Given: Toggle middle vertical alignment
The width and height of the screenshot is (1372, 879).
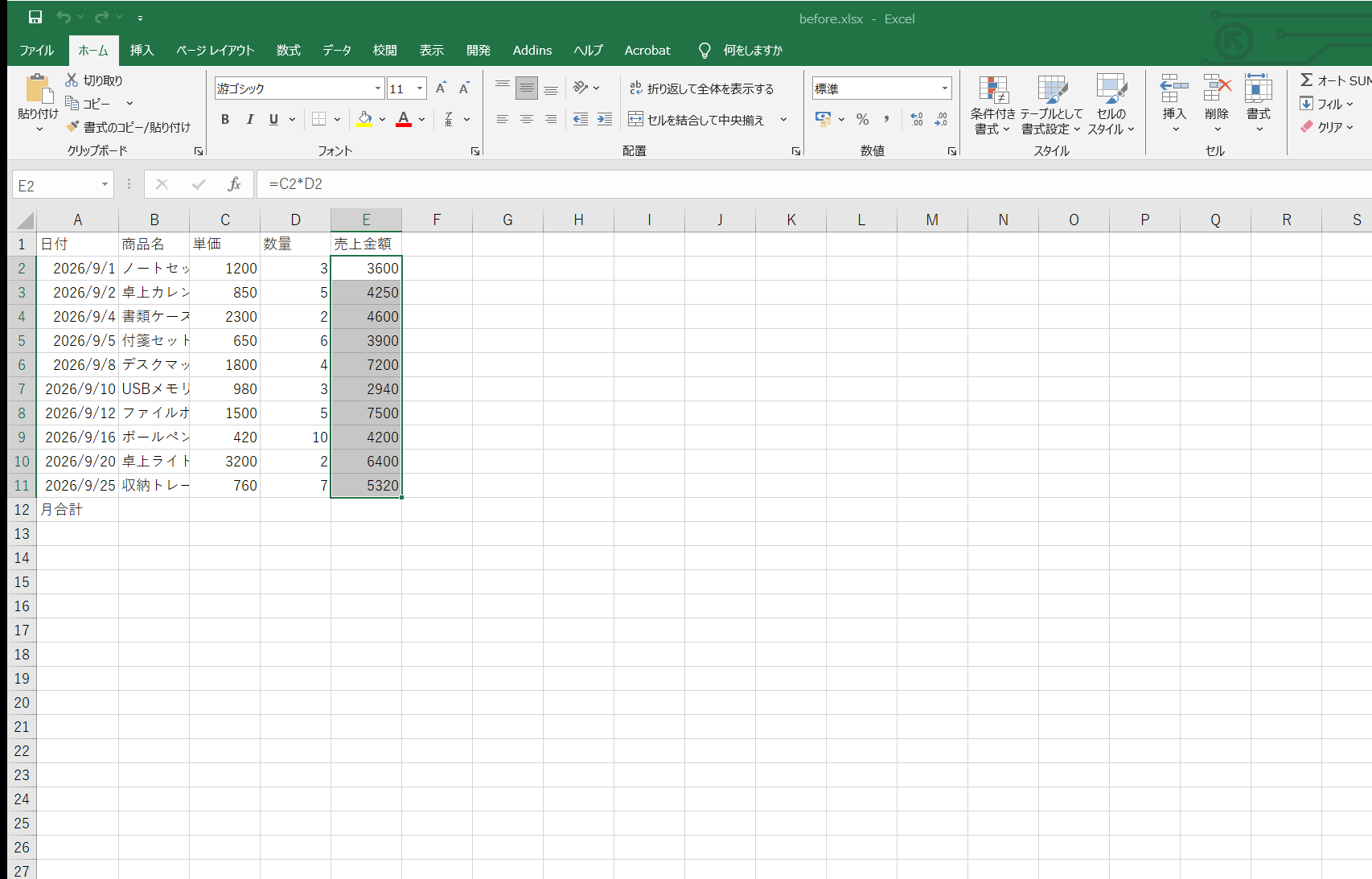Looking at the screenshot, I should coord(526,88).
